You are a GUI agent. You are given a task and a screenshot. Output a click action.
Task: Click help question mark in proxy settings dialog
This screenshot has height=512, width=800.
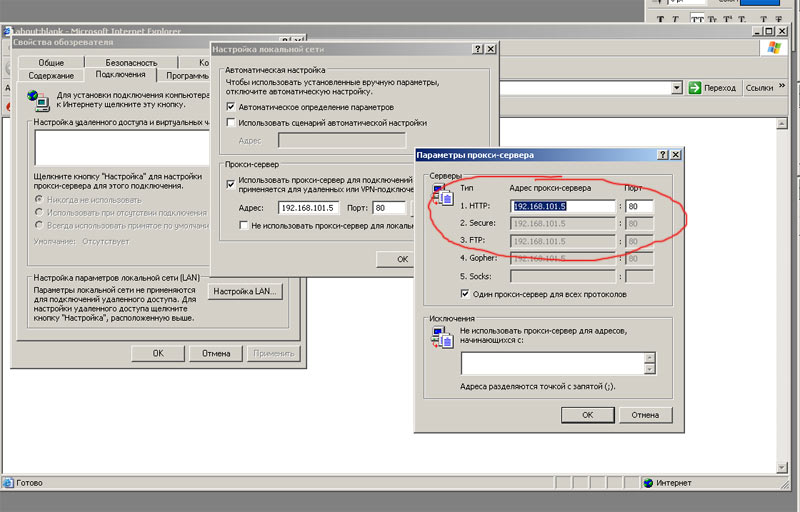point(661,155)
